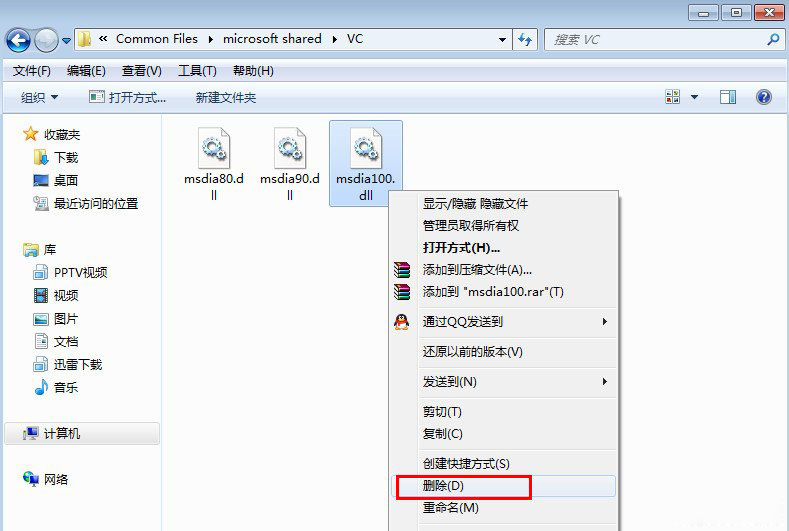Select Common Files in the address path
Image resolution: width=789 pixels, height=531 pixels.
coord(156,39)
